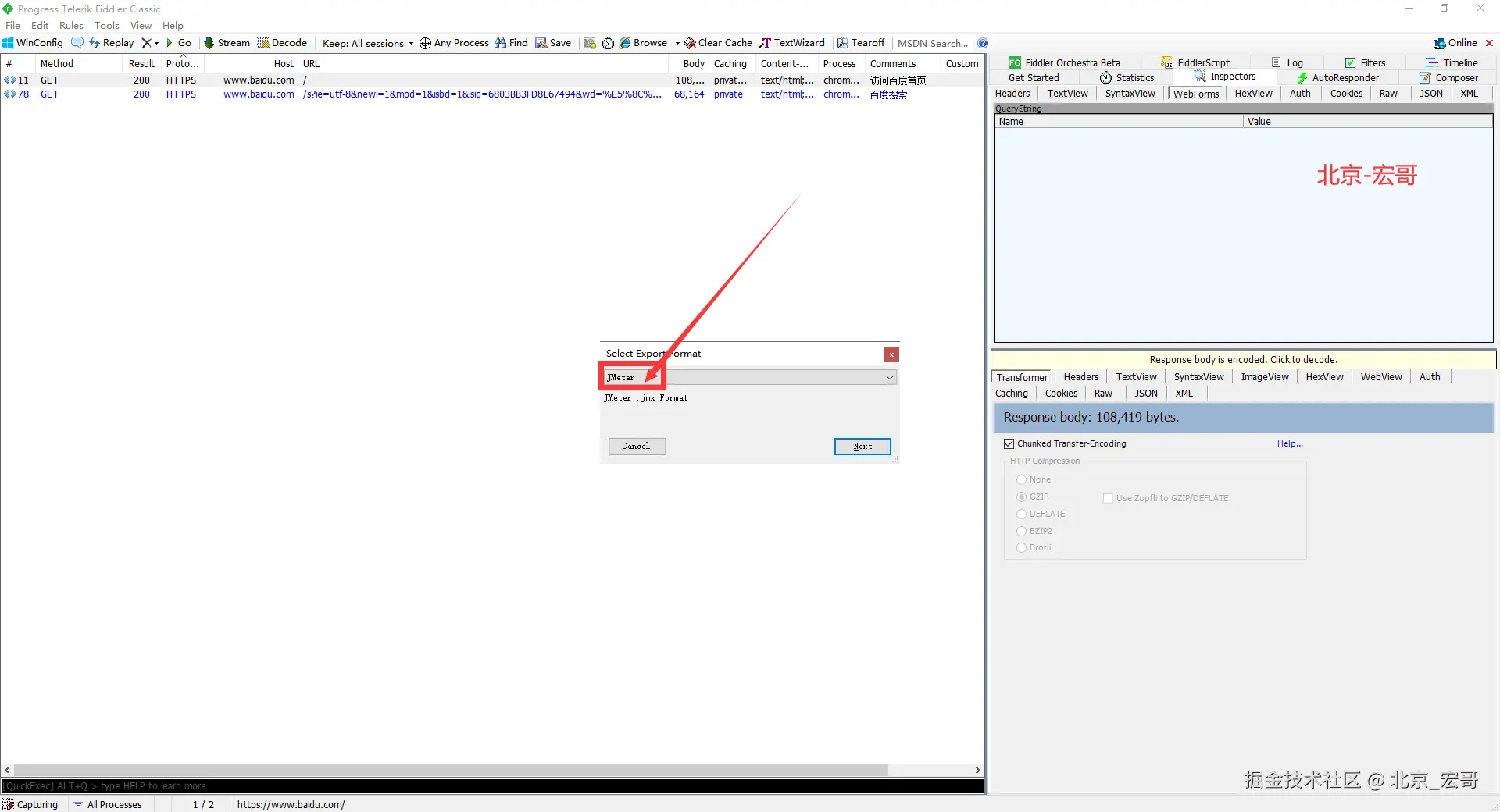Click the blue help icon in toolbar
Viewport: 1500px width, 812px height.
tap(983, 43)
